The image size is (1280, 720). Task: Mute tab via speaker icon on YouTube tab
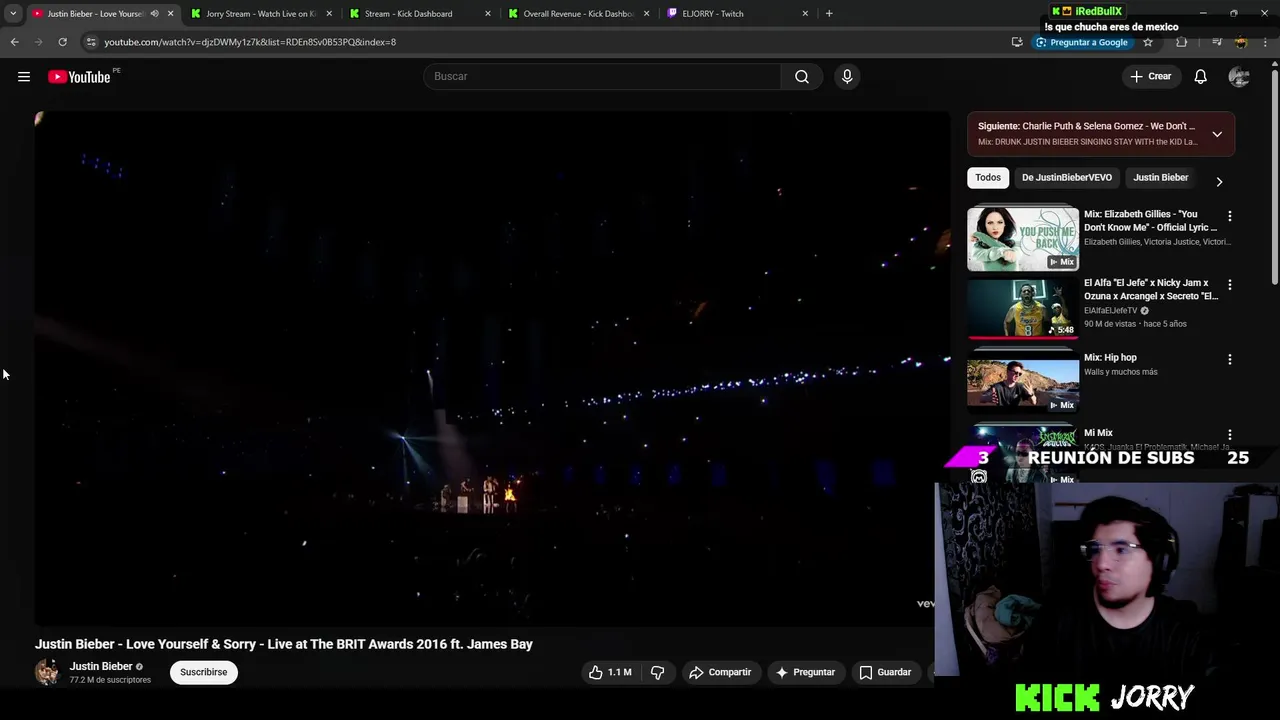pos(154,14)
